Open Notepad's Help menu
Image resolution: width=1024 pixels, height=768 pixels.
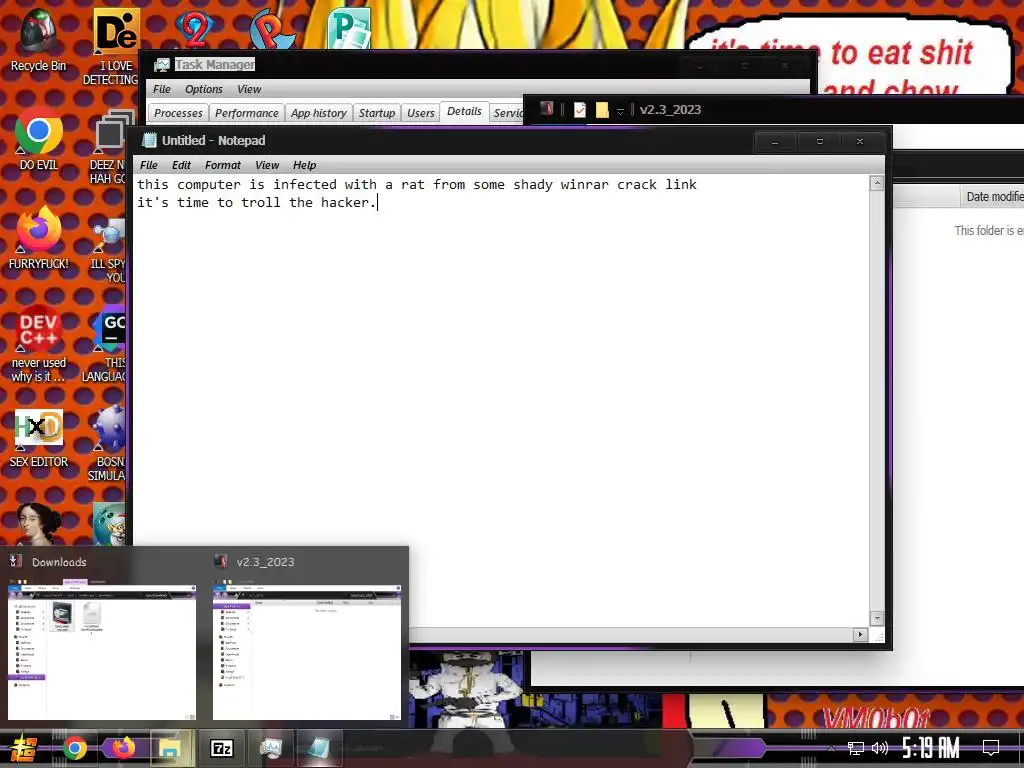pyautogui.click(x=304, y=165)
